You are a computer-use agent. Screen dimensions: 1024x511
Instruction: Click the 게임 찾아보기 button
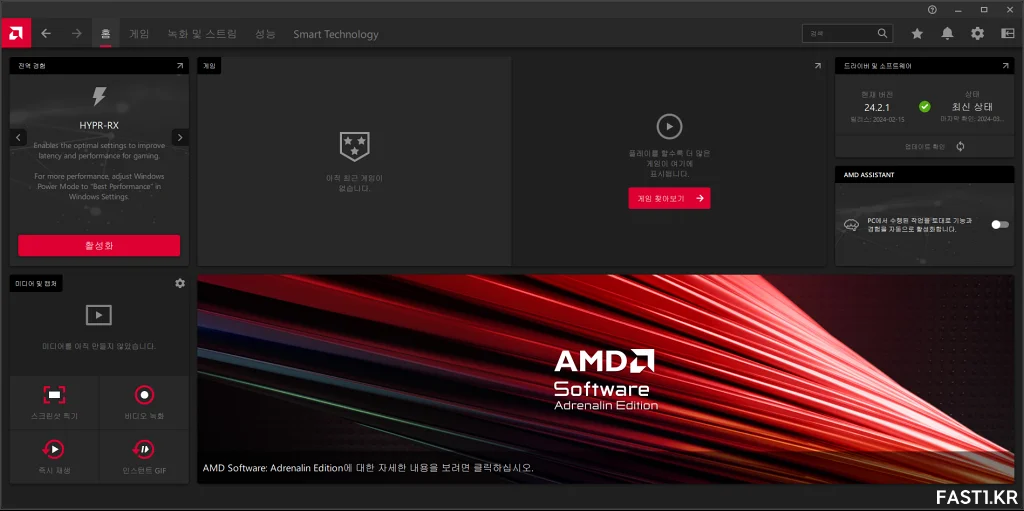click(669, 198)
